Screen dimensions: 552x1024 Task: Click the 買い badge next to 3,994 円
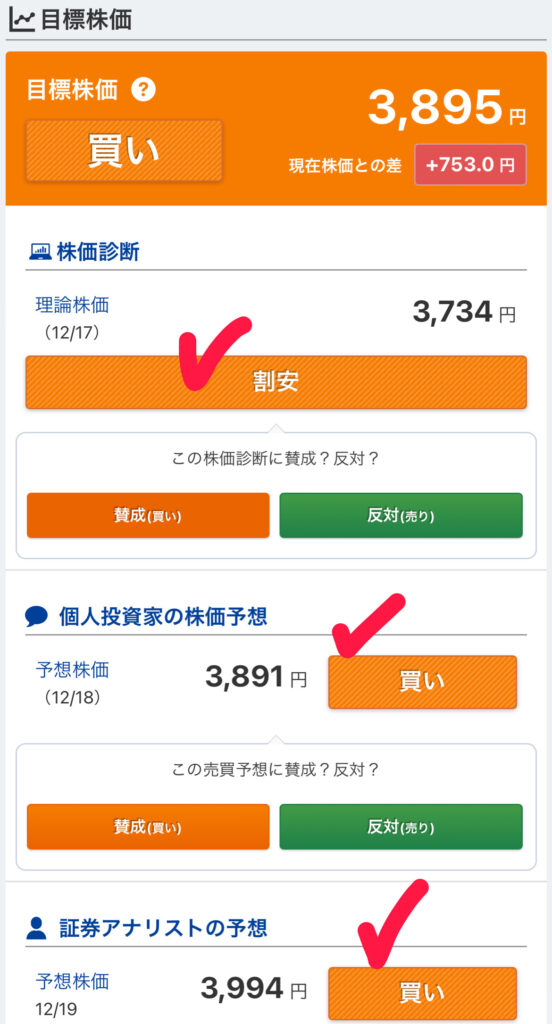tap(422, 993)
